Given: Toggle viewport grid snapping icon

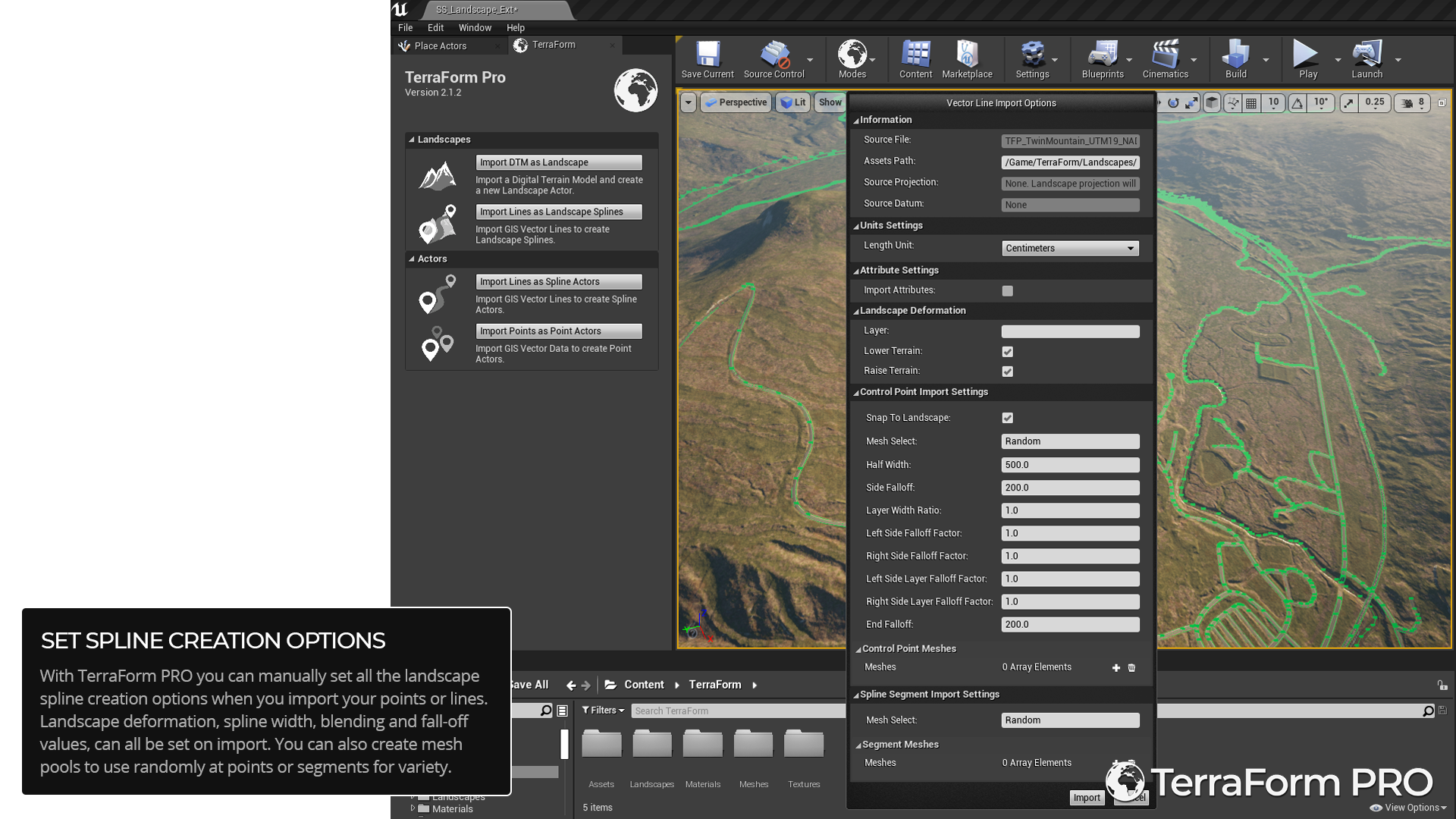Looking at the screenshot, I should [x=1251, y=103].
